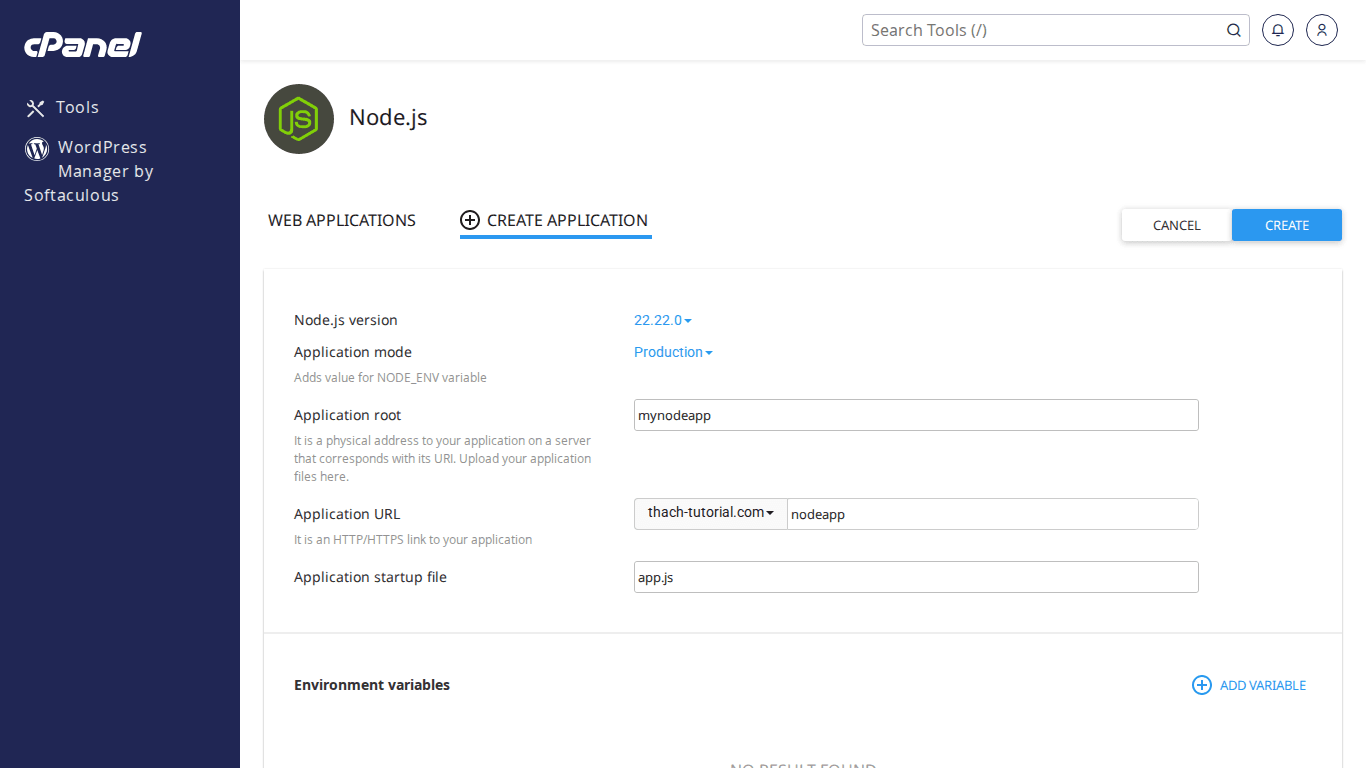The height and width of the screenshot is (768, 1366).
Task: Click the Node.js hexagon logo
Action: [298, 119]
